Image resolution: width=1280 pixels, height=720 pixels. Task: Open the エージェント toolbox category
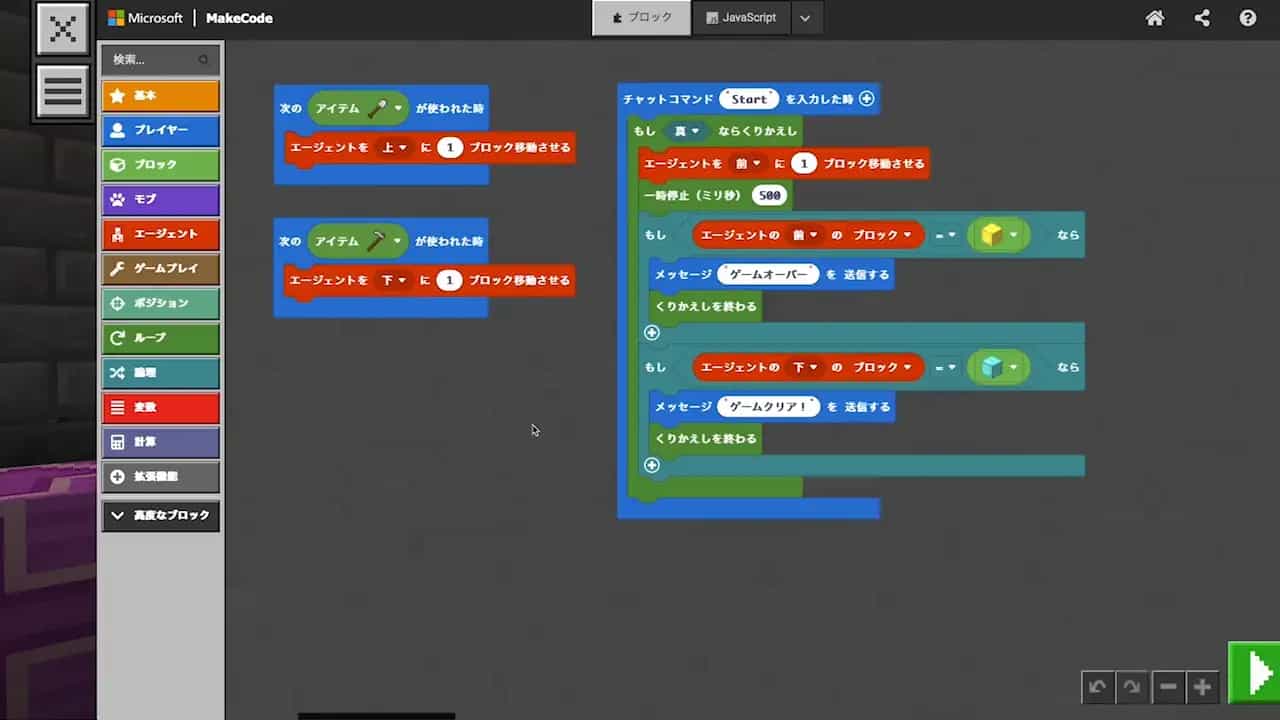(x=161, y=234)
